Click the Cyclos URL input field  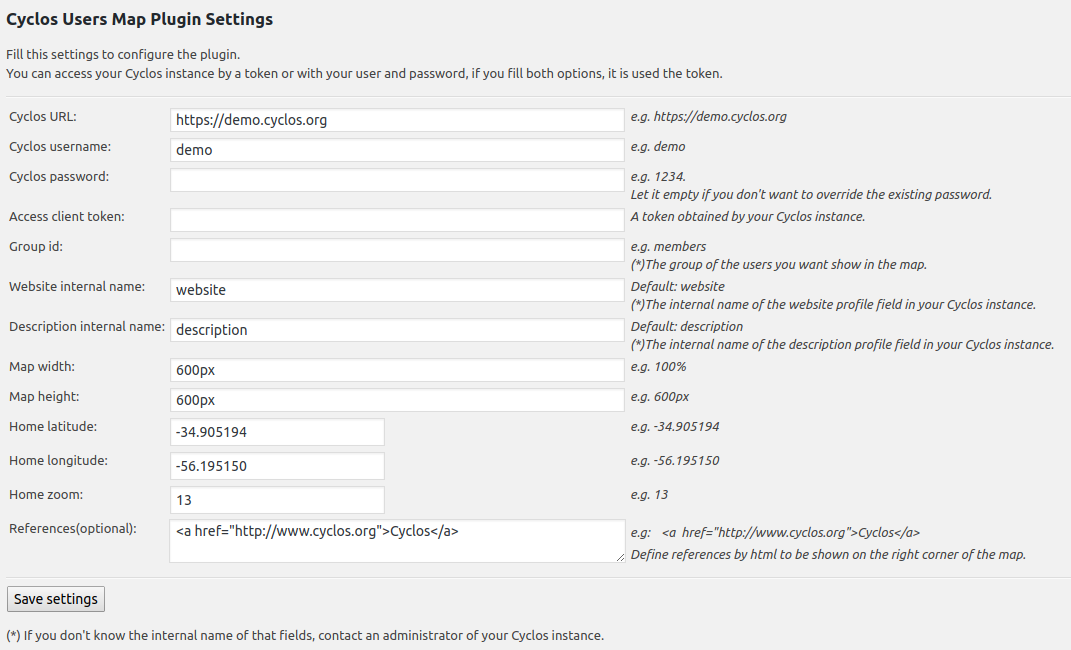pos(397,120)
